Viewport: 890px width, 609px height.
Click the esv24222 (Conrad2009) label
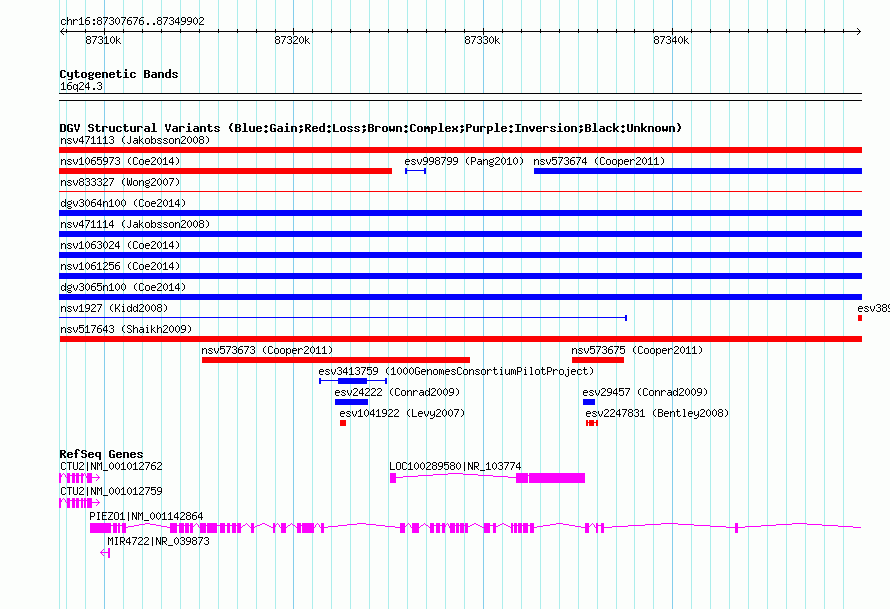(397, 392)
